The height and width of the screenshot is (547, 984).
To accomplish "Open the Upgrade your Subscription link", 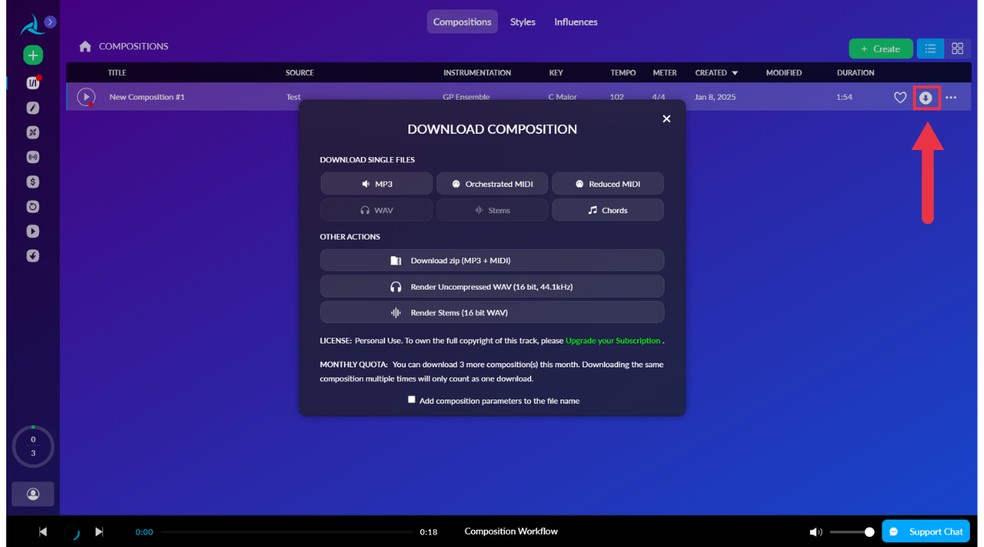I will coord(612,341).
